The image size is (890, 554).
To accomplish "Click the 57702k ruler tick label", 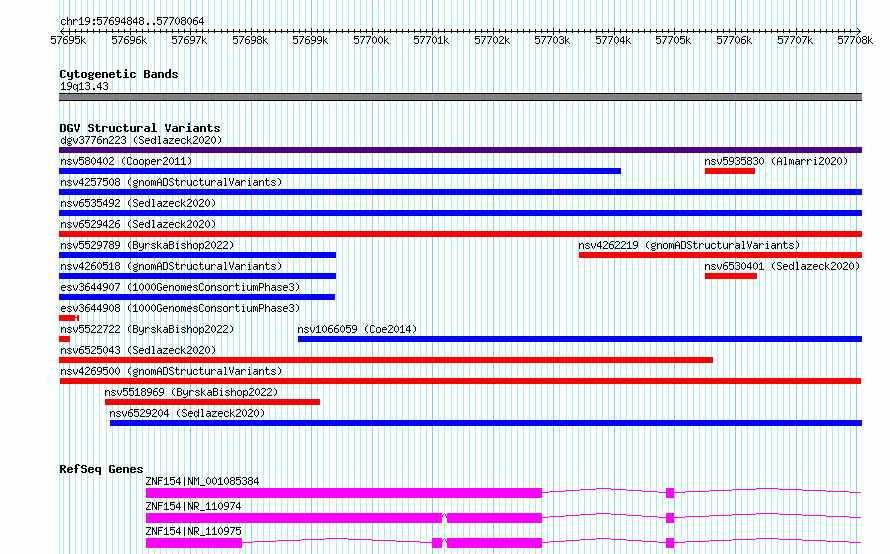I will (x=492, y=40).
